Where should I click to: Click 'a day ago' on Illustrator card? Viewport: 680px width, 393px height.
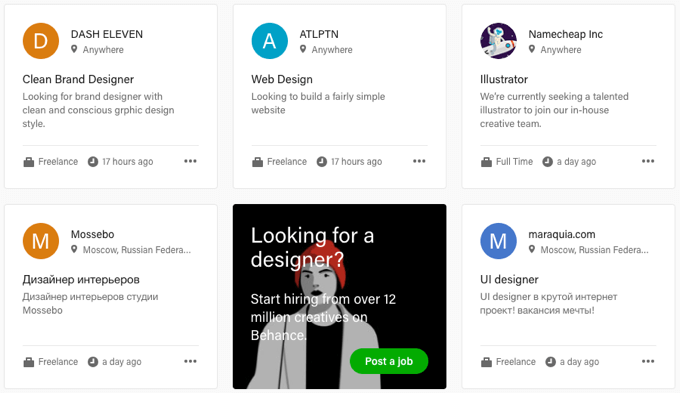[x=576, y=162]
